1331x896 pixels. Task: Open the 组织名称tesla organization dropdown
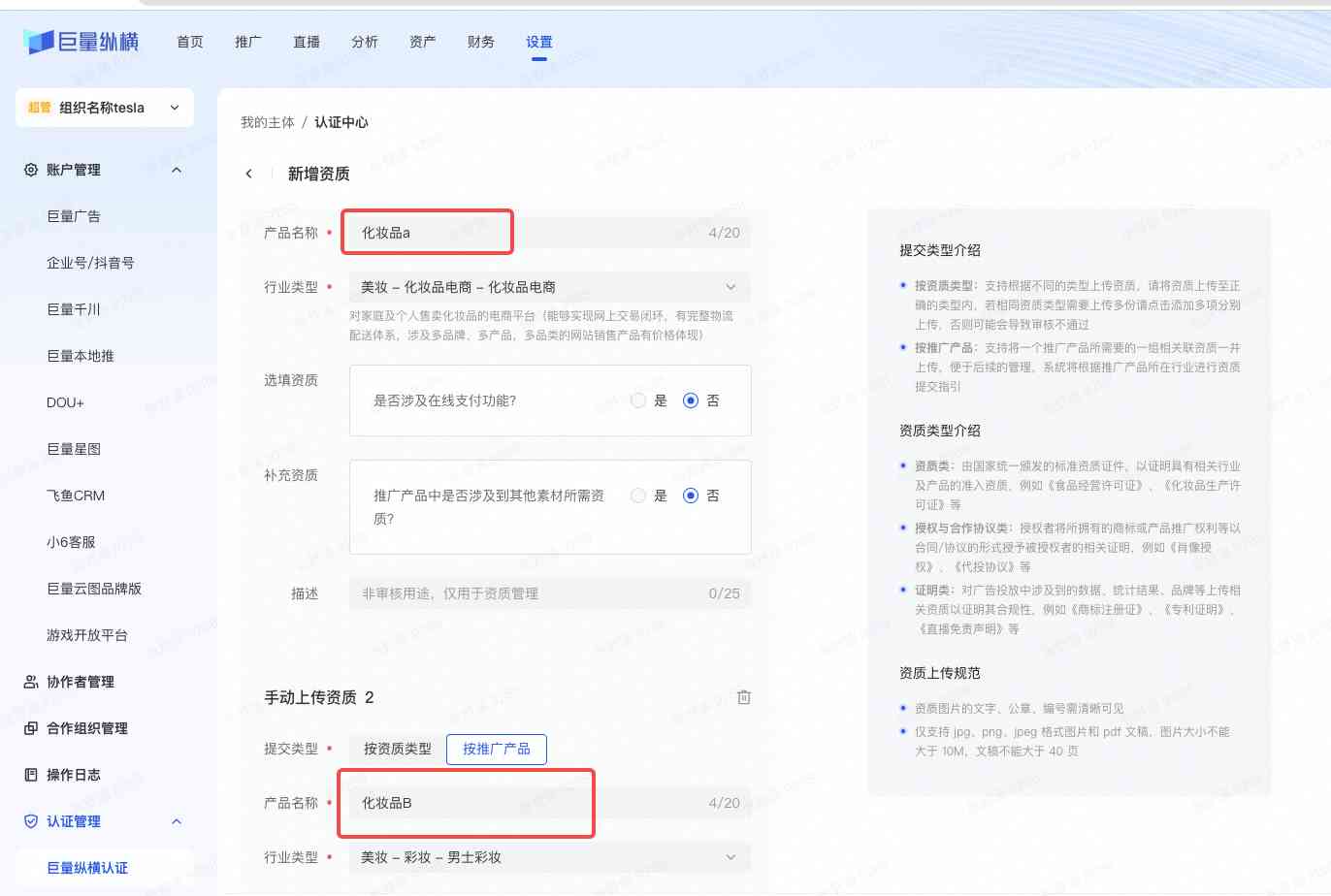pos(105,108)
